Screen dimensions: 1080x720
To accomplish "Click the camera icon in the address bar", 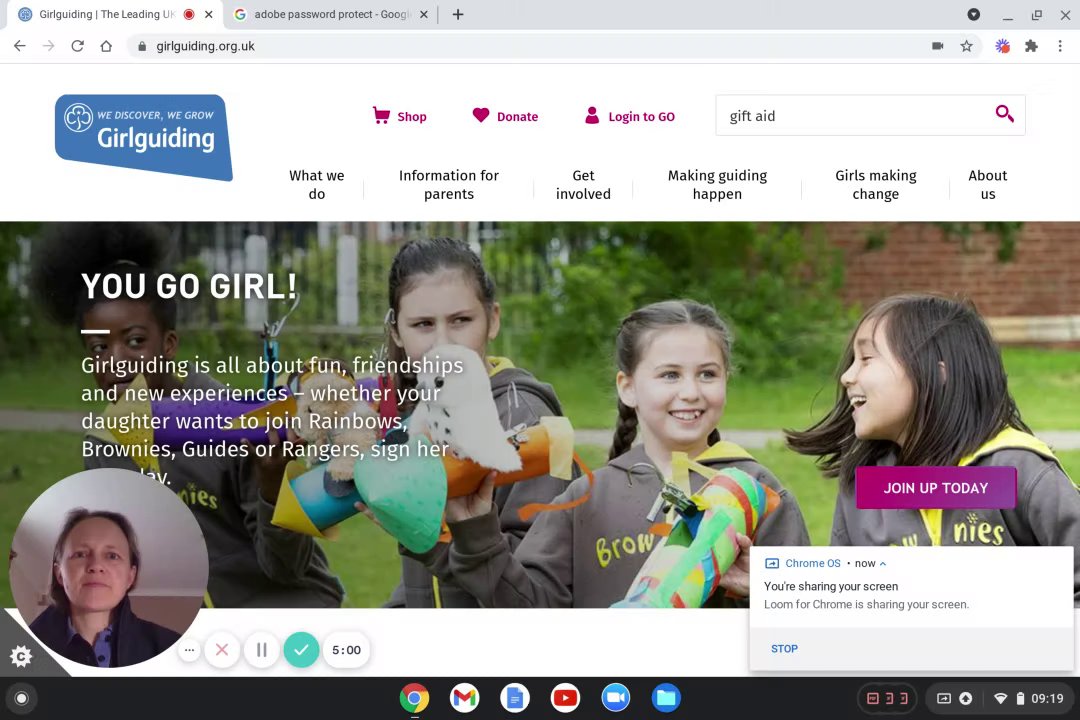I will click(x=937, y=46).
